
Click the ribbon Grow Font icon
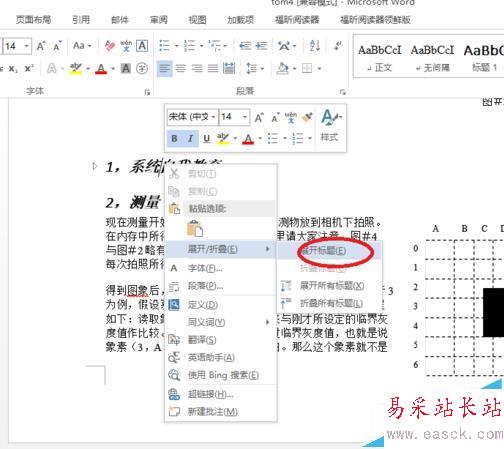41,46
